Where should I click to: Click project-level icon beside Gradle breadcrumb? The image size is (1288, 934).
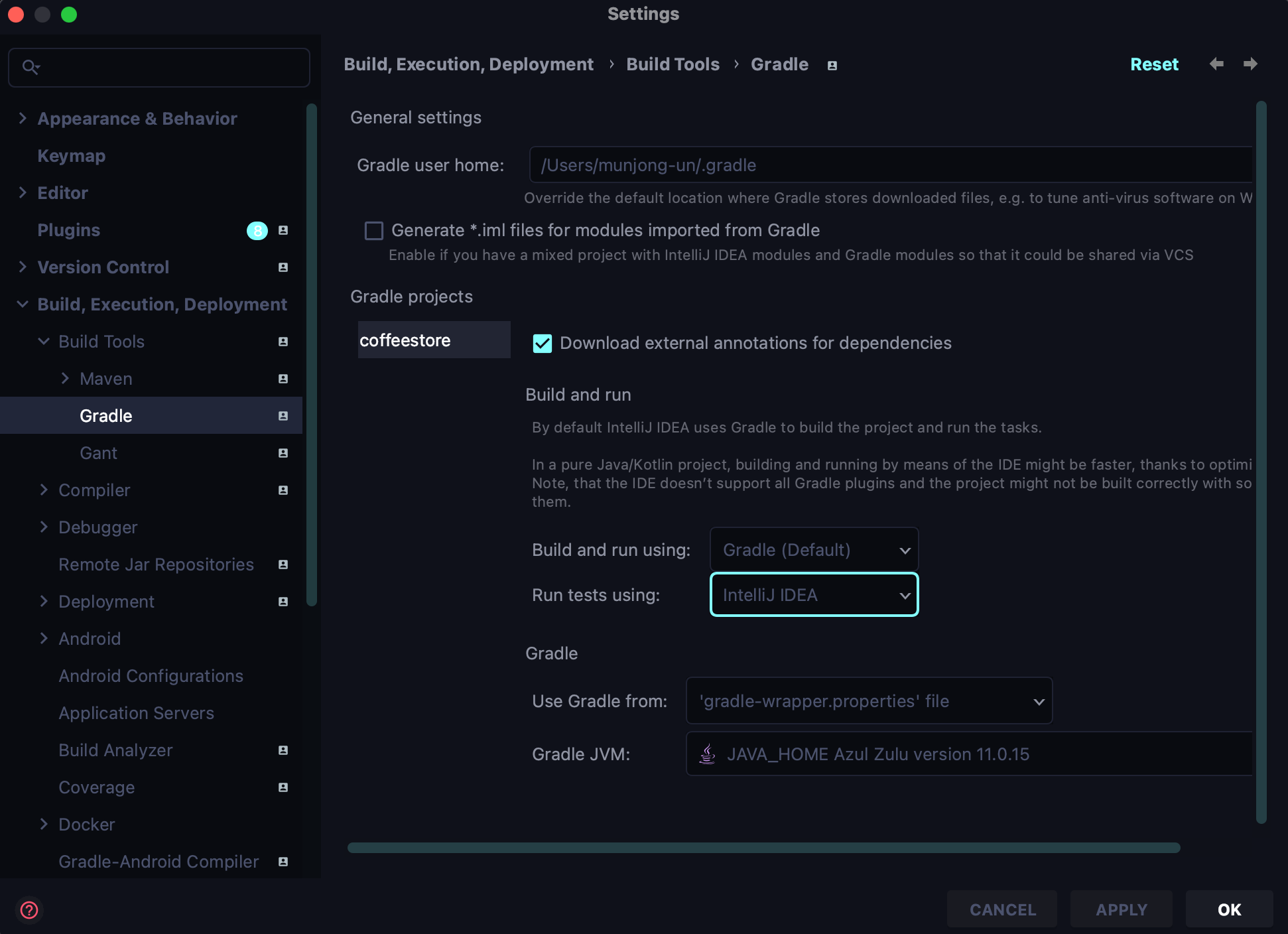point(832,65)
